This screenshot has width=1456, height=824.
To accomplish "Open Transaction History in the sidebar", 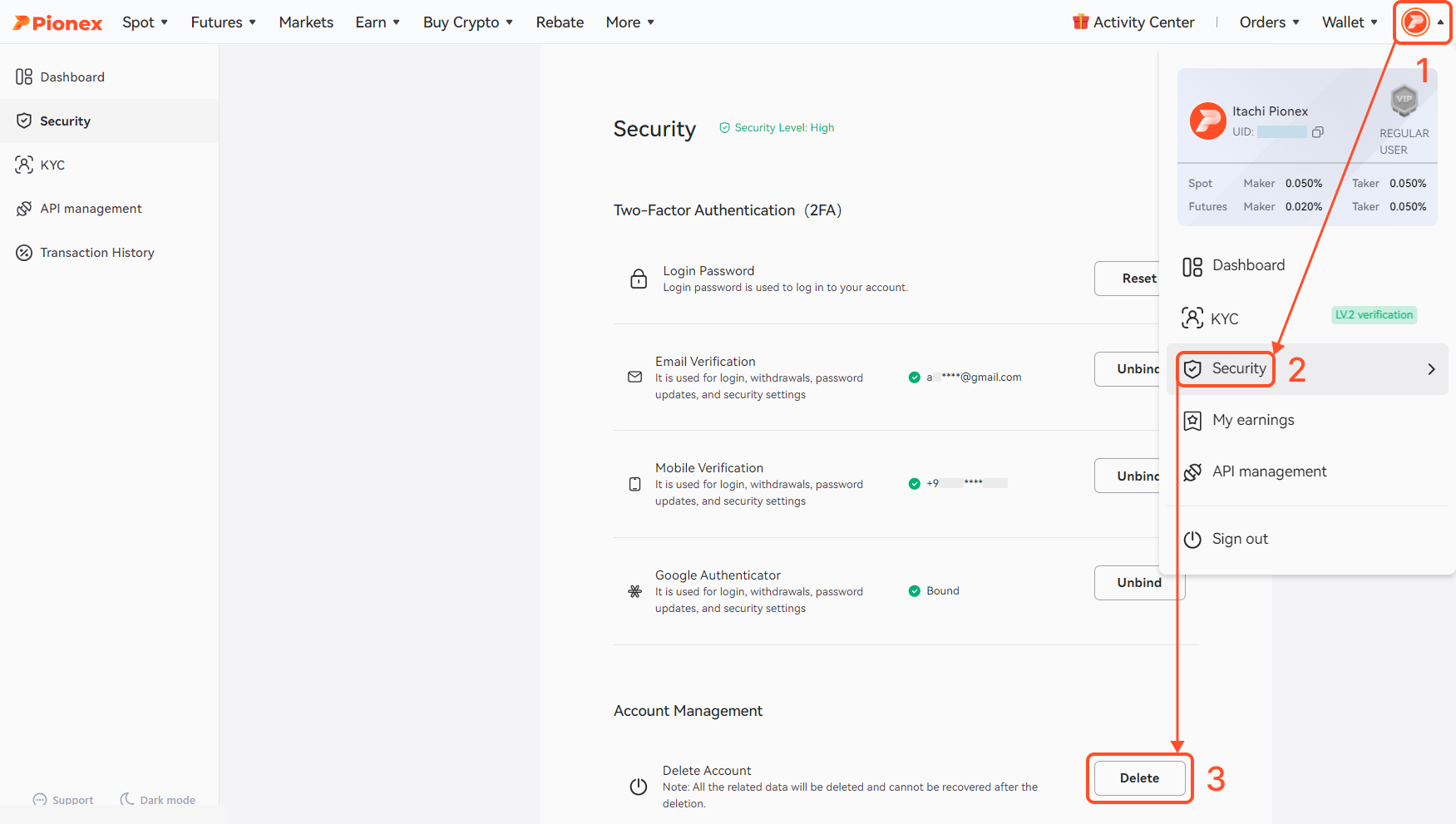I will [x=109, y=253].
